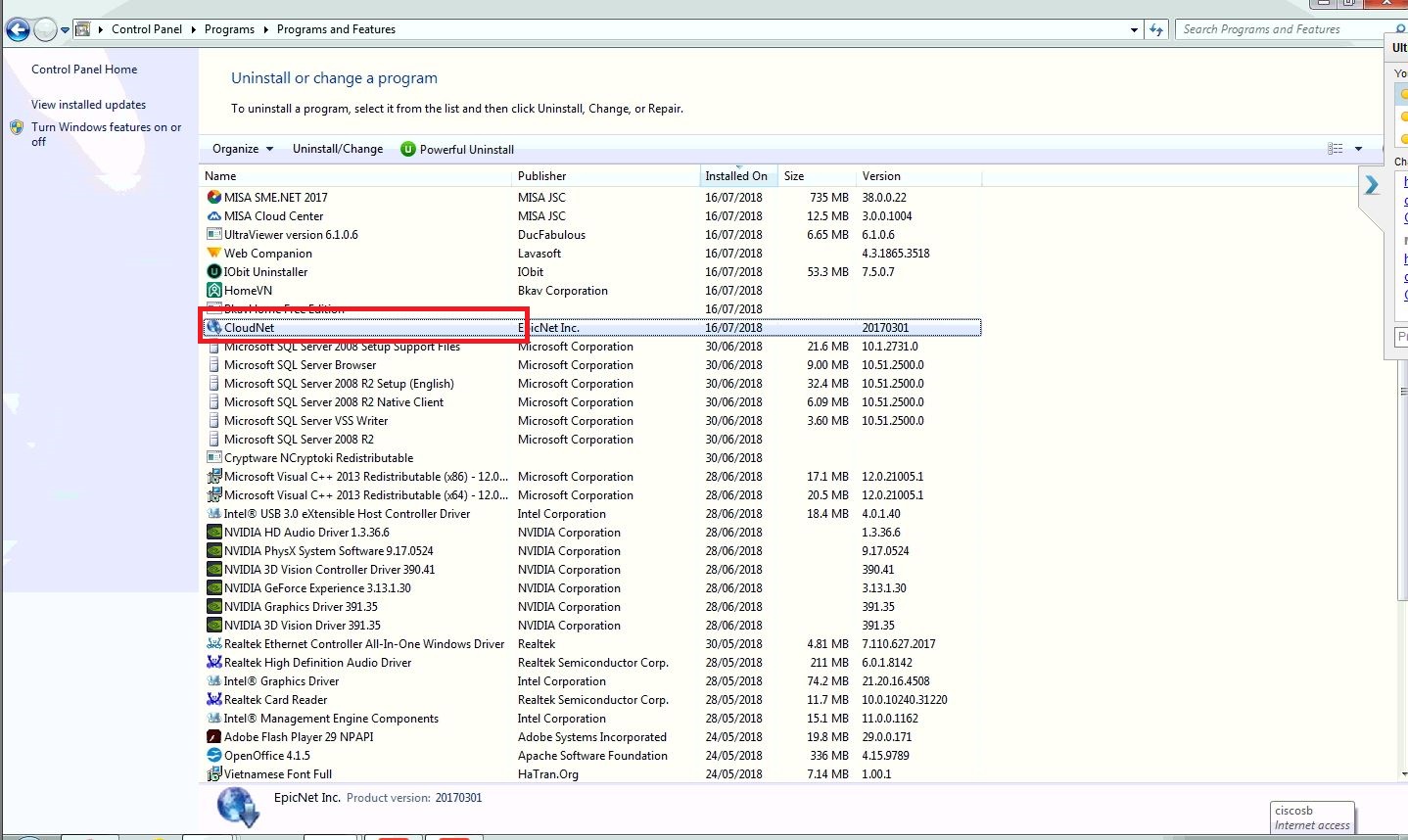Sort by the Size column header
The image size is (1408, 840).
tap(818, 176)
